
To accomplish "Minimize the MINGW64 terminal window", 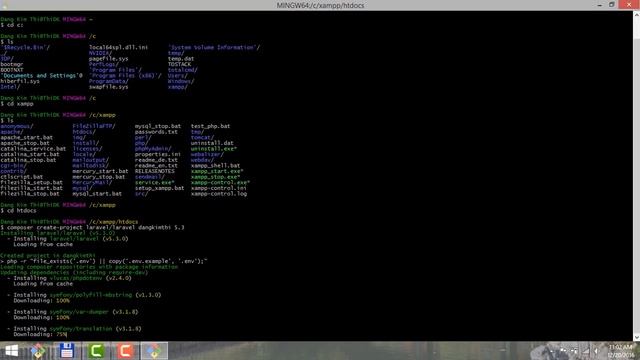I will tap(600, 5).
